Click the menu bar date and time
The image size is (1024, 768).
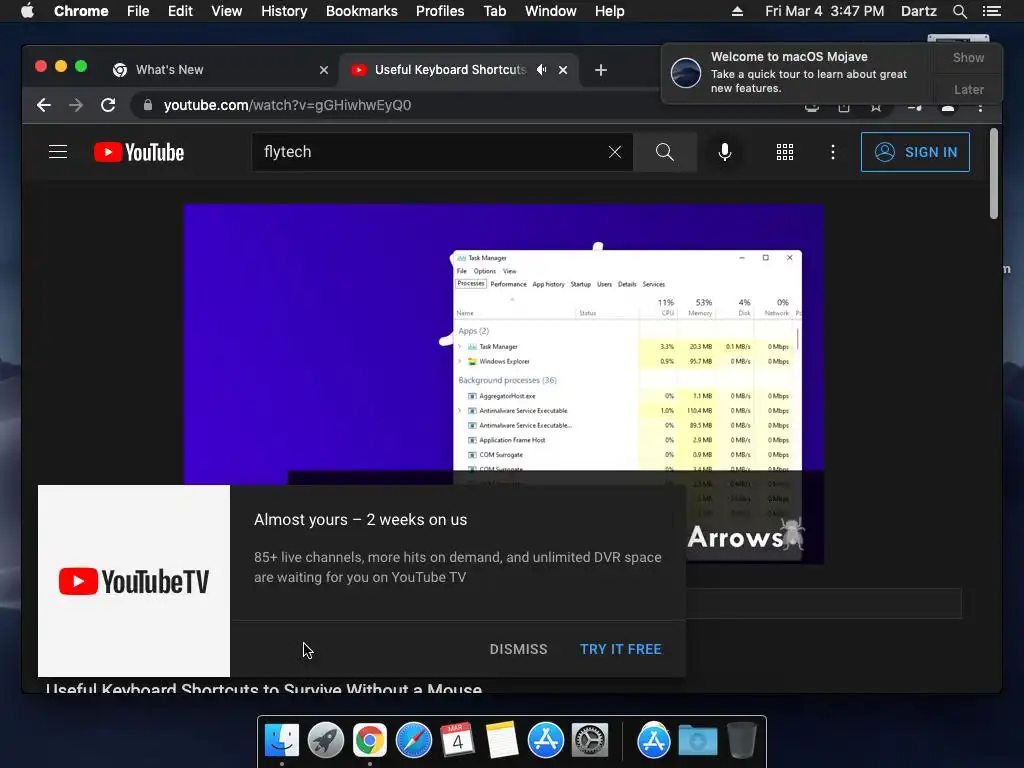(x=824, y=11)
